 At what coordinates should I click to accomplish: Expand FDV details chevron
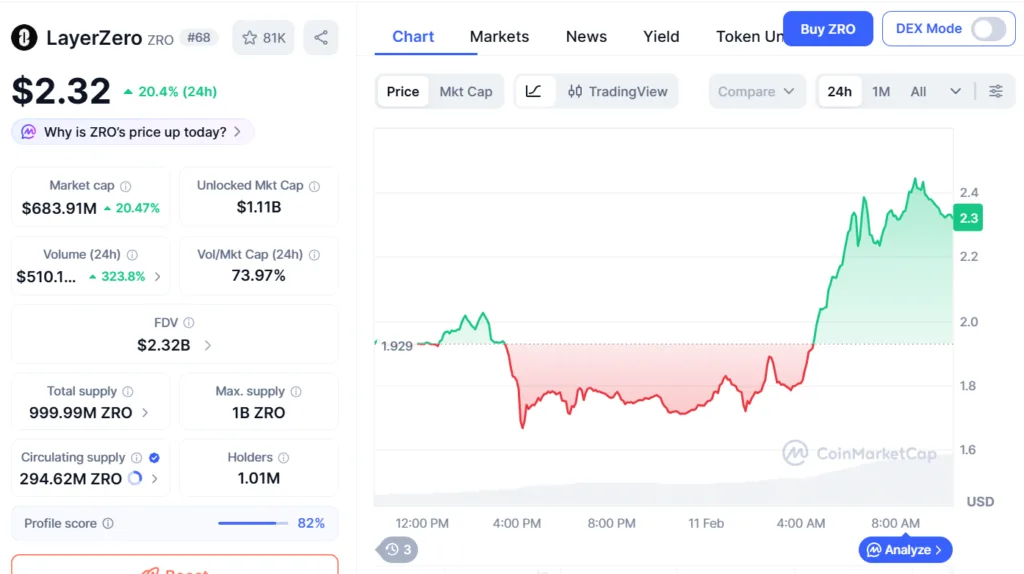208,345
